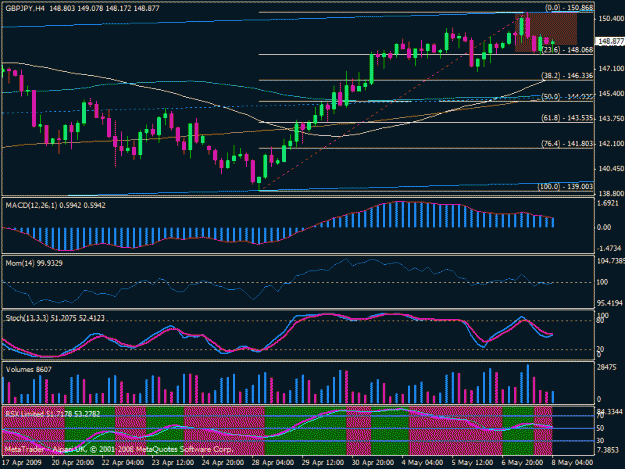Viewport: 625px width, 469px height.
Task: Click the RSX Limited indicator label
Action: click(52, 414)
